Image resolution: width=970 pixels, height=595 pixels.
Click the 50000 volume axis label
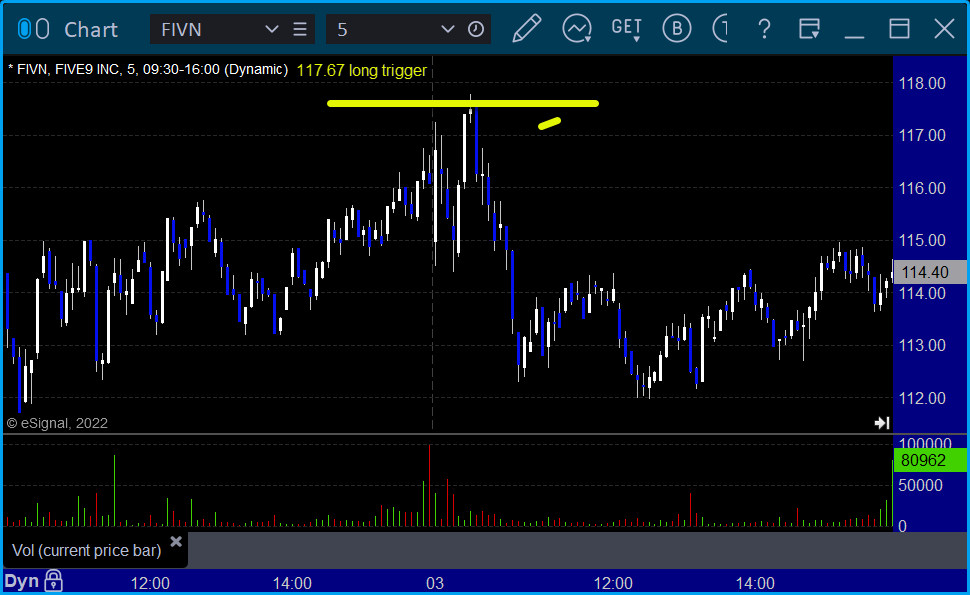[920, 486]
